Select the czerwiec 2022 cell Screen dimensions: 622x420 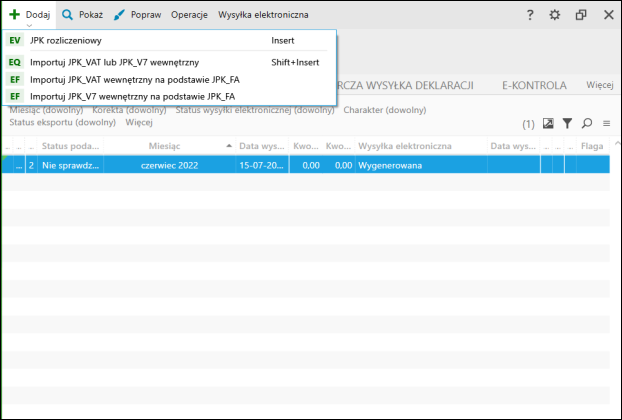point(169,165)
